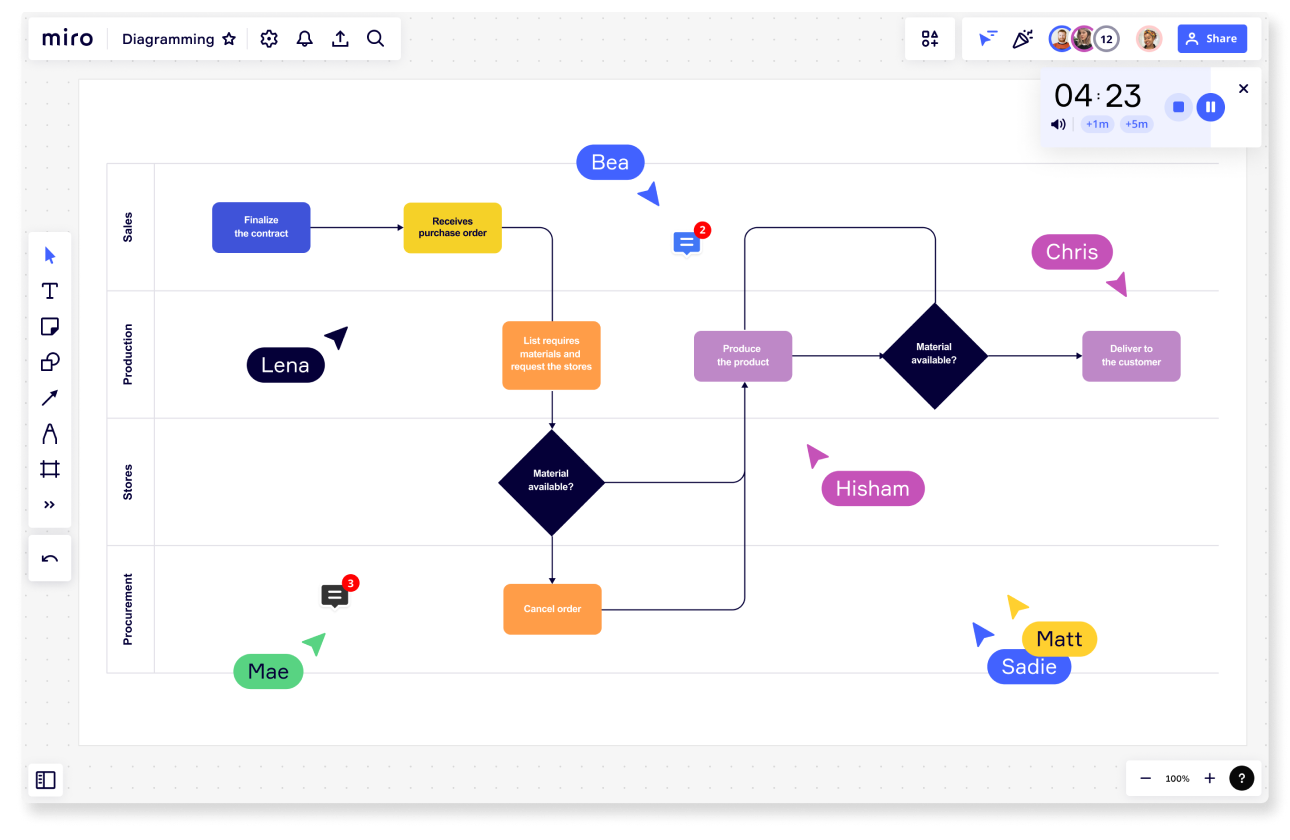Screen dimensions: 1290x840
Task: Open the Miro main menu
Action: click(x=66, y=38)
